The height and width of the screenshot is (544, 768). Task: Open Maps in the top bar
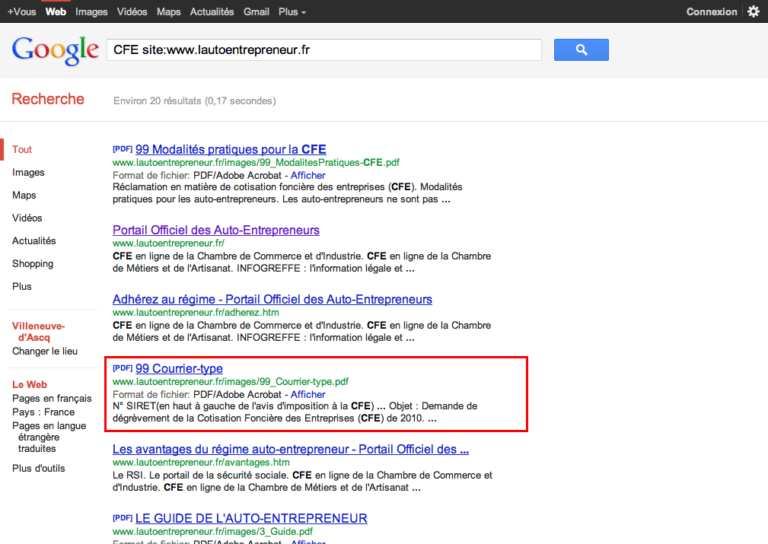pos(168,12)
